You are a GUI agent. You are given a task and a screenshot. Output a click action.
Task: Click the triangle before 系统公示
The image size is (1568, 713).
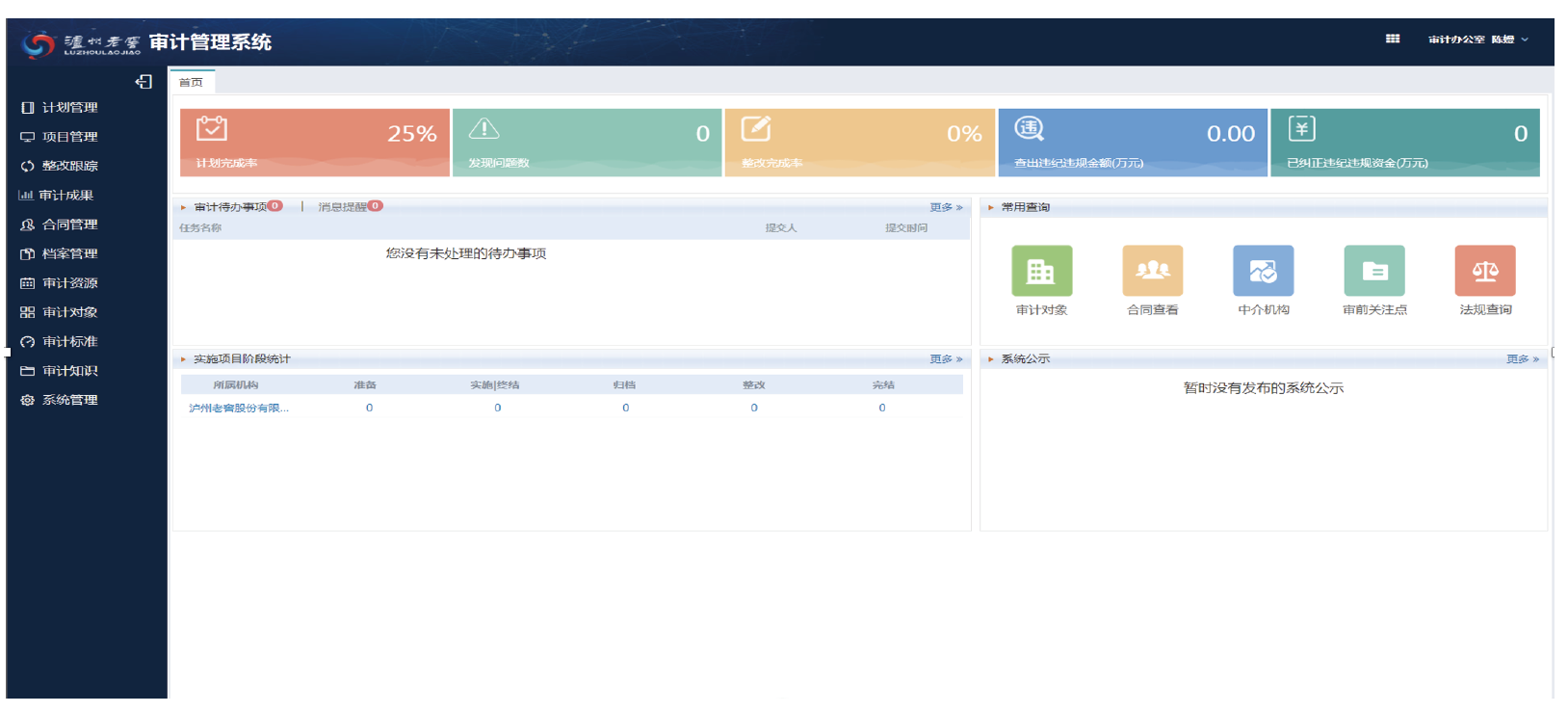point(990,359)
